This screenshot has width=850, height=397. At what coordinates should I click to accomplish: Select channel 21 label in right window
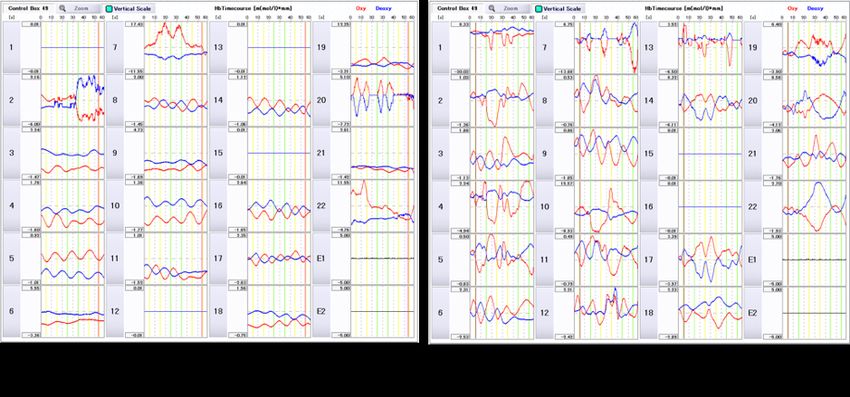(752, 153)
